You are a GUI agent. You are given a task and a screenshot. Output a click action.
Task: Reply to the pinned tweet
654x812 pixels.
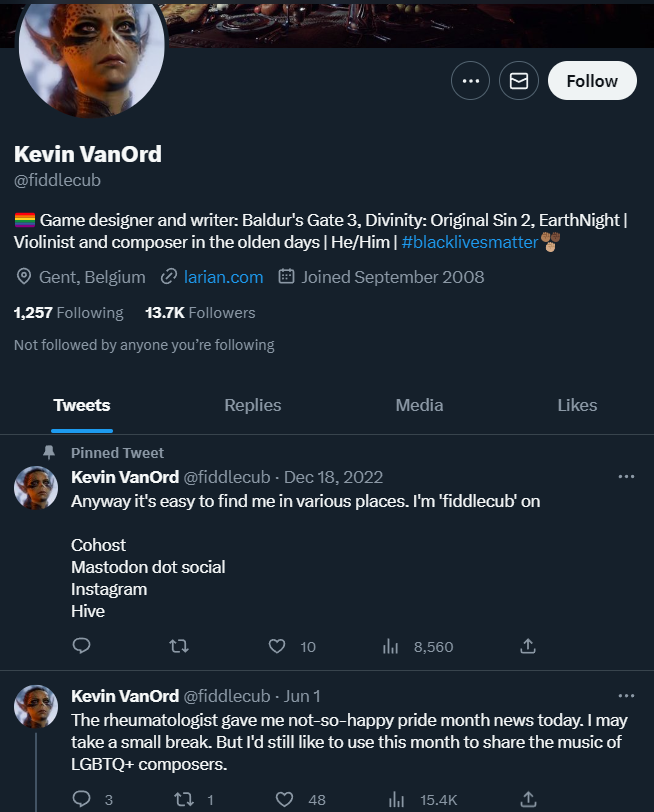coord(81,646)
